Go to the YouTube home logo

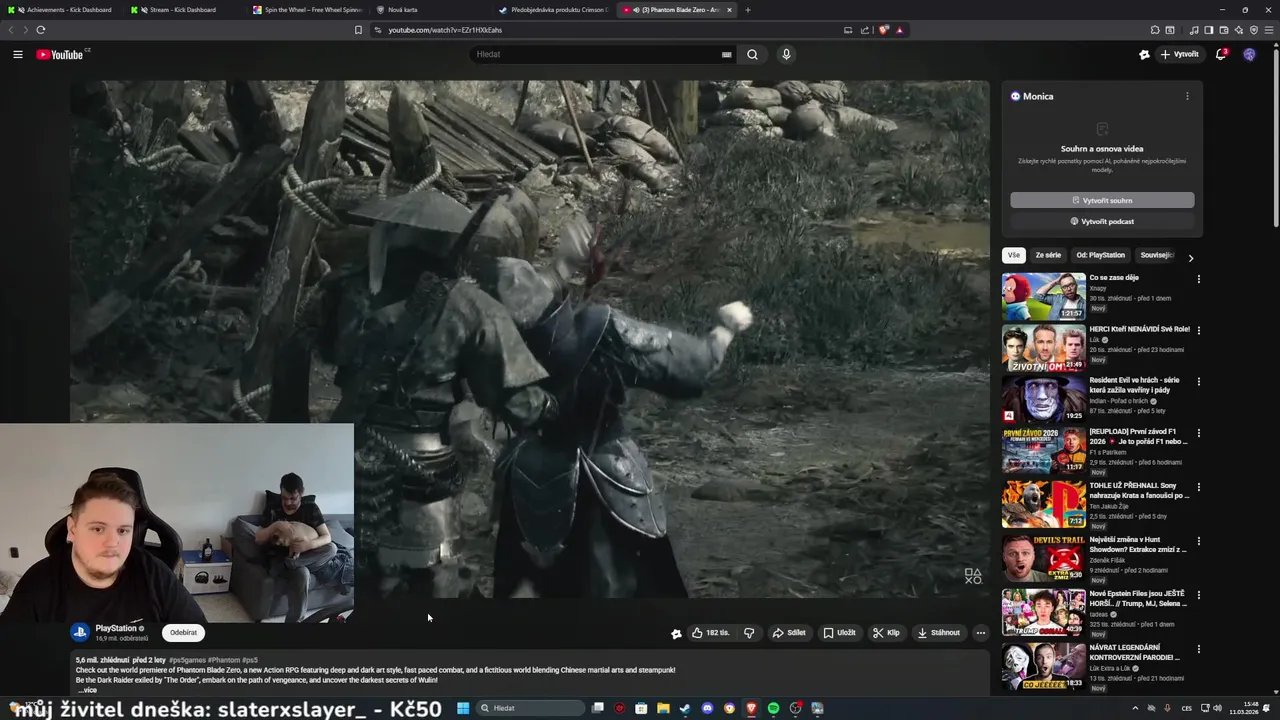click(x=62, y=54)
